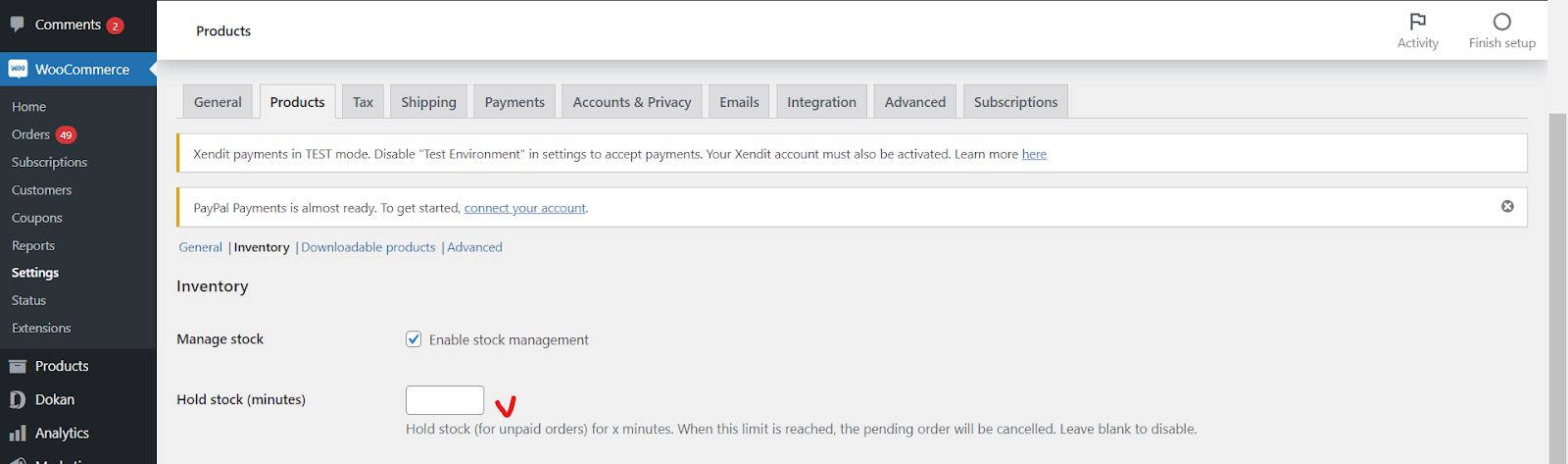This screenshot has height=464, width=1568.
Task: Toggle Enable stock management checkbox
Action: (414, 339)
